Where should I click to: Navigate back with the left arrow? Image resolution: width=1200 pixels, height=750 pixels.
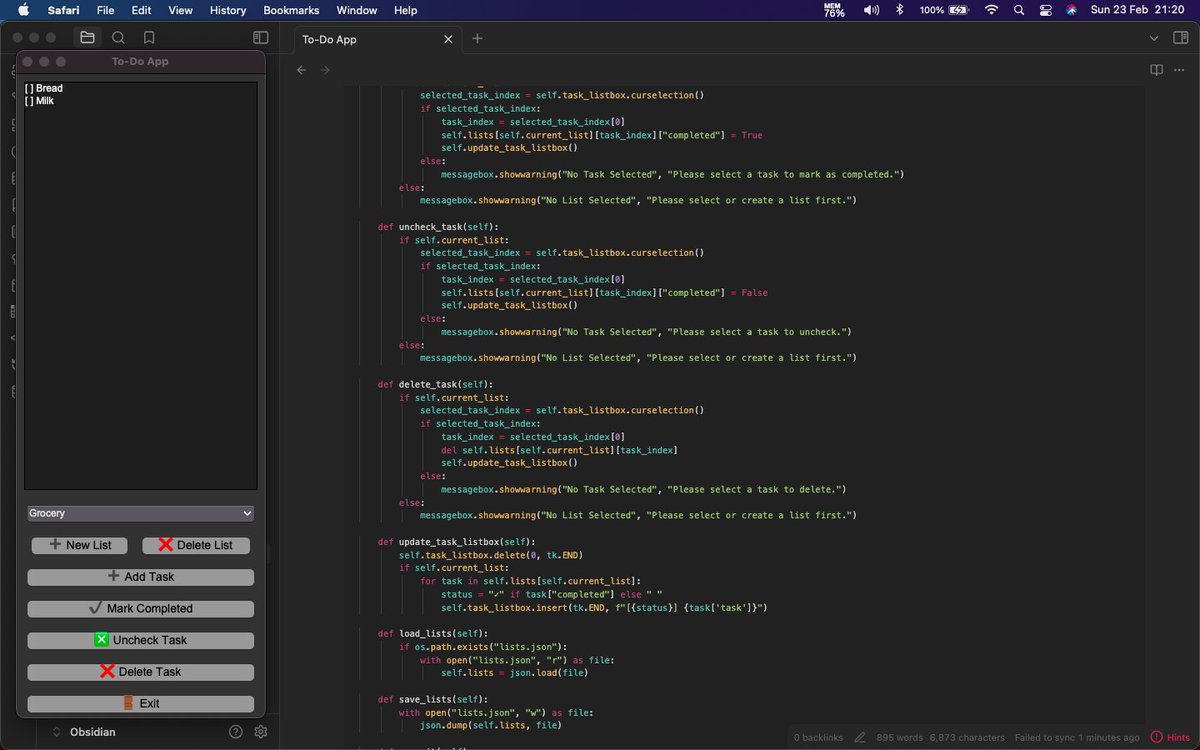click(x=301, y=70)
